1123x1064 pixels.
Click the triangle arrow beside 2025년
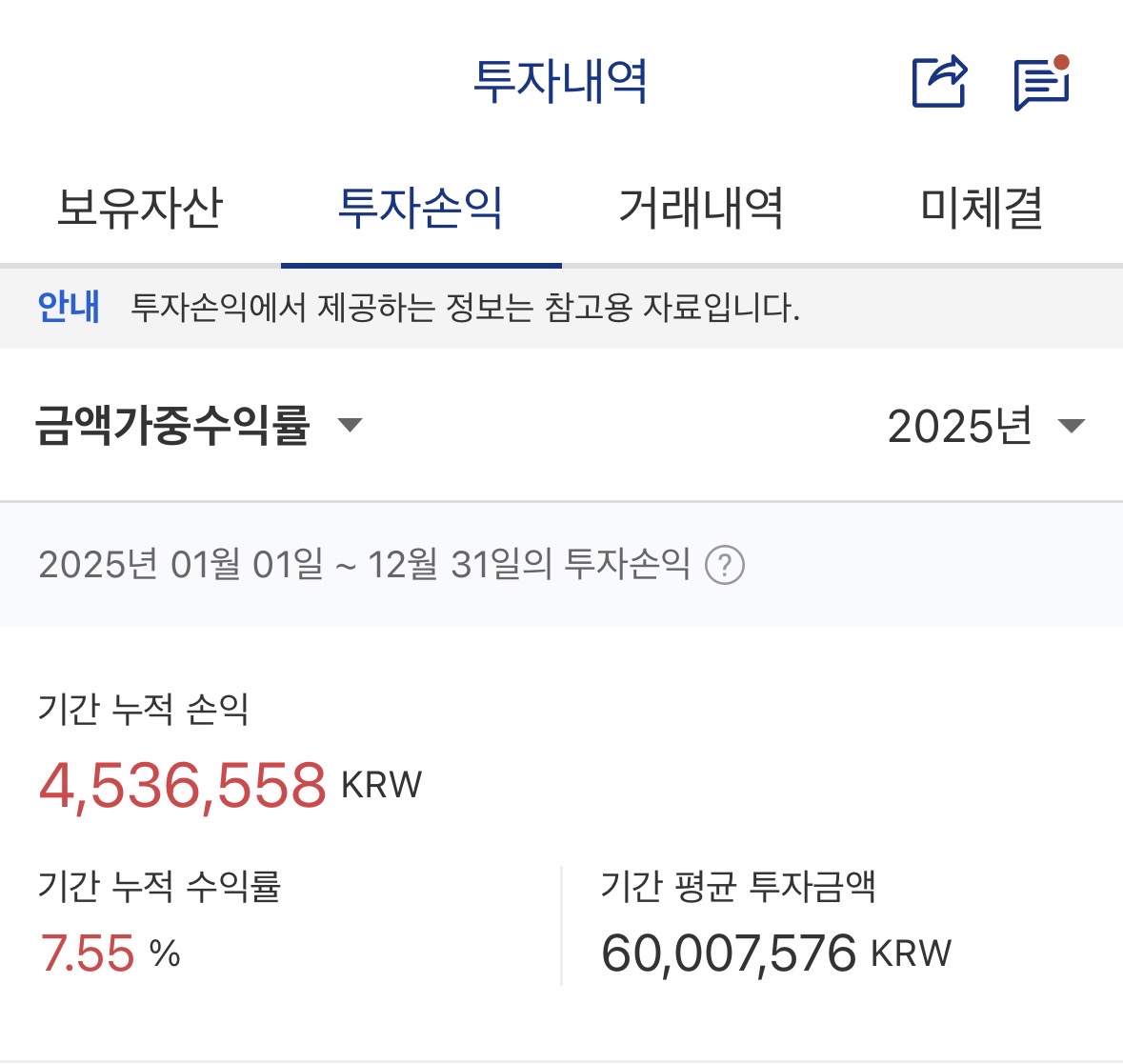(1072, 426)
